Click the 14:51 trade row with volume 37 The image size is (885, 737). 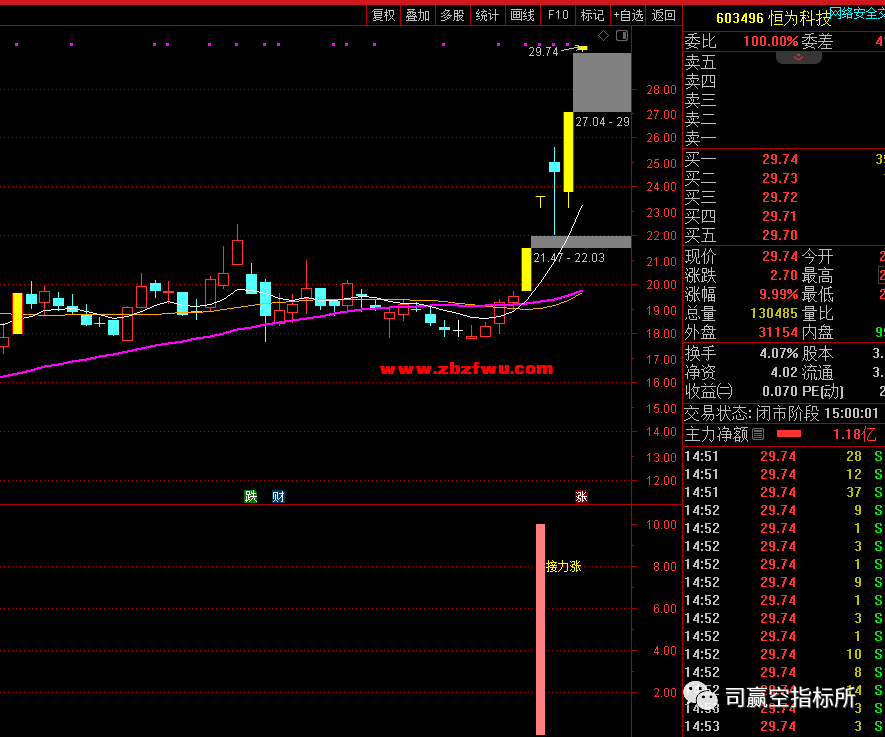tap(783, 492)
